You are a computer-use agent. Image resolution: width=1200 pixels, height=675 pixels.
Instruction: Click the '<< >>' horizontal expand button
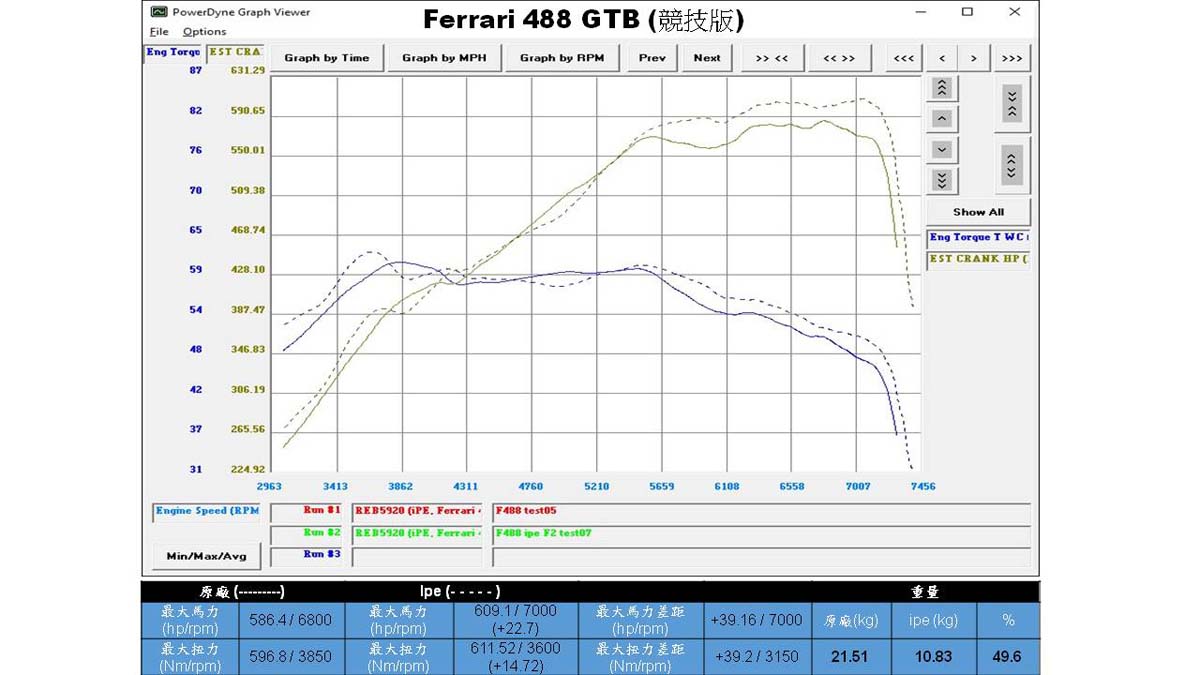coord(839,58)
